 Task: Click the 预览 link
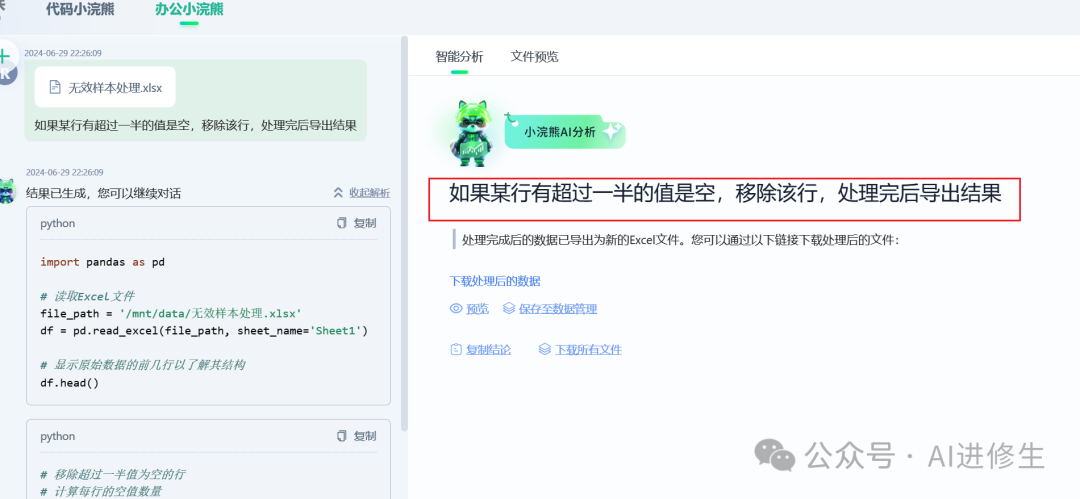click(x=477, y=309)
